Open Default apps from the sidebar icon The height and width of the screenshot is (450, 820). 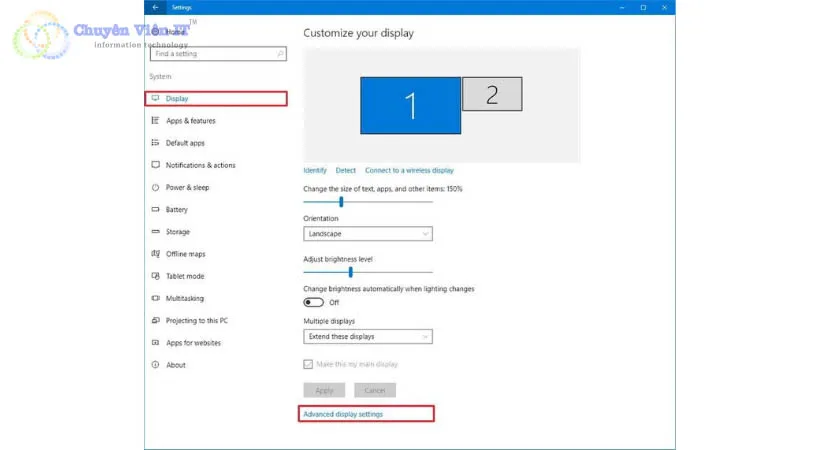[155, 143]
